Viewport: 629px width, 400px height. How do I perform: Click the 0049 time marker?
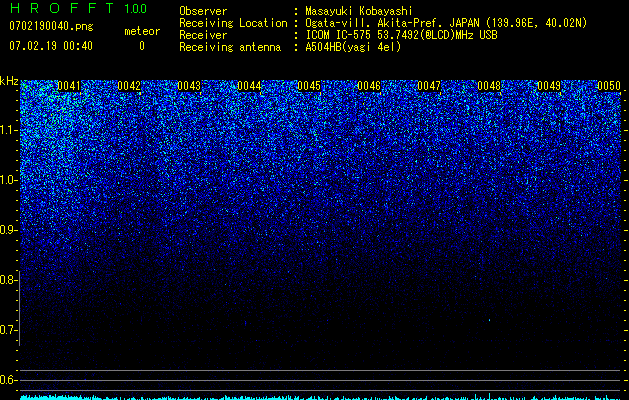[x=549, y=86]
